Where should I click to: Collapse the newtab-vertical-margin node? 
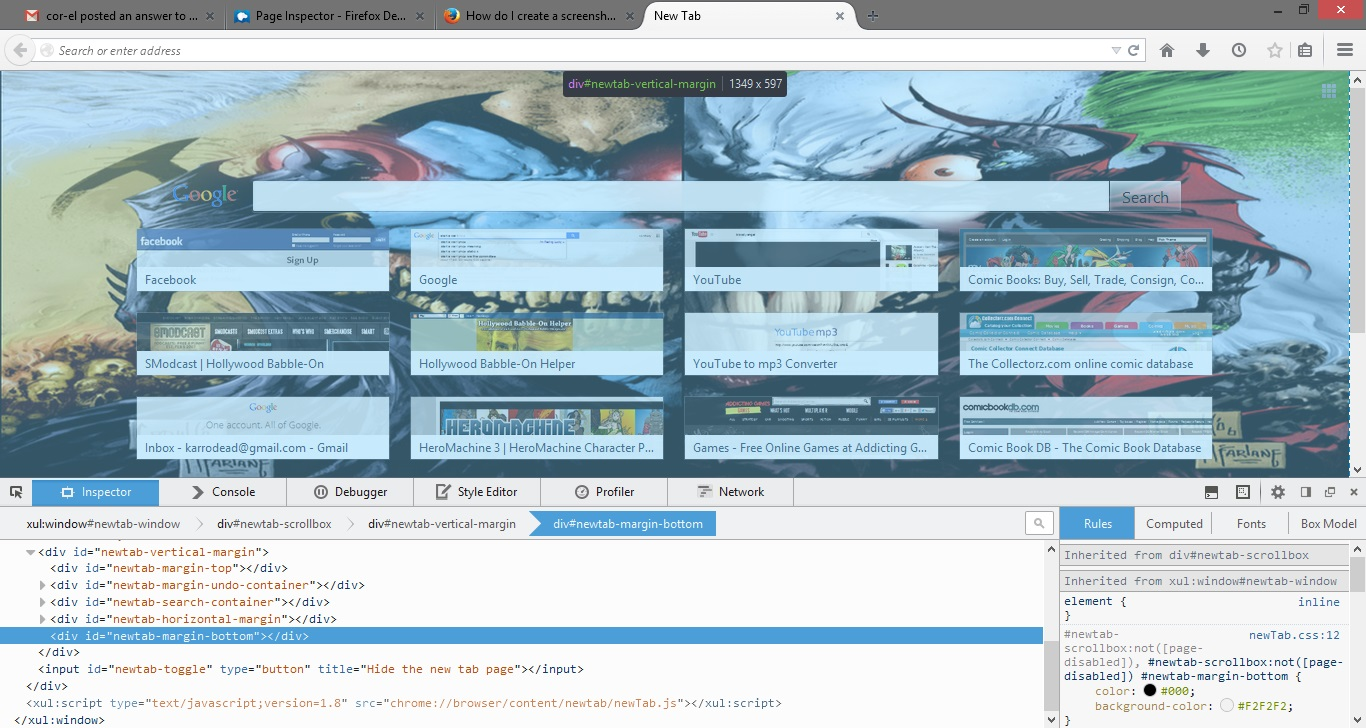pyautogui.click(x=30, y=552)
